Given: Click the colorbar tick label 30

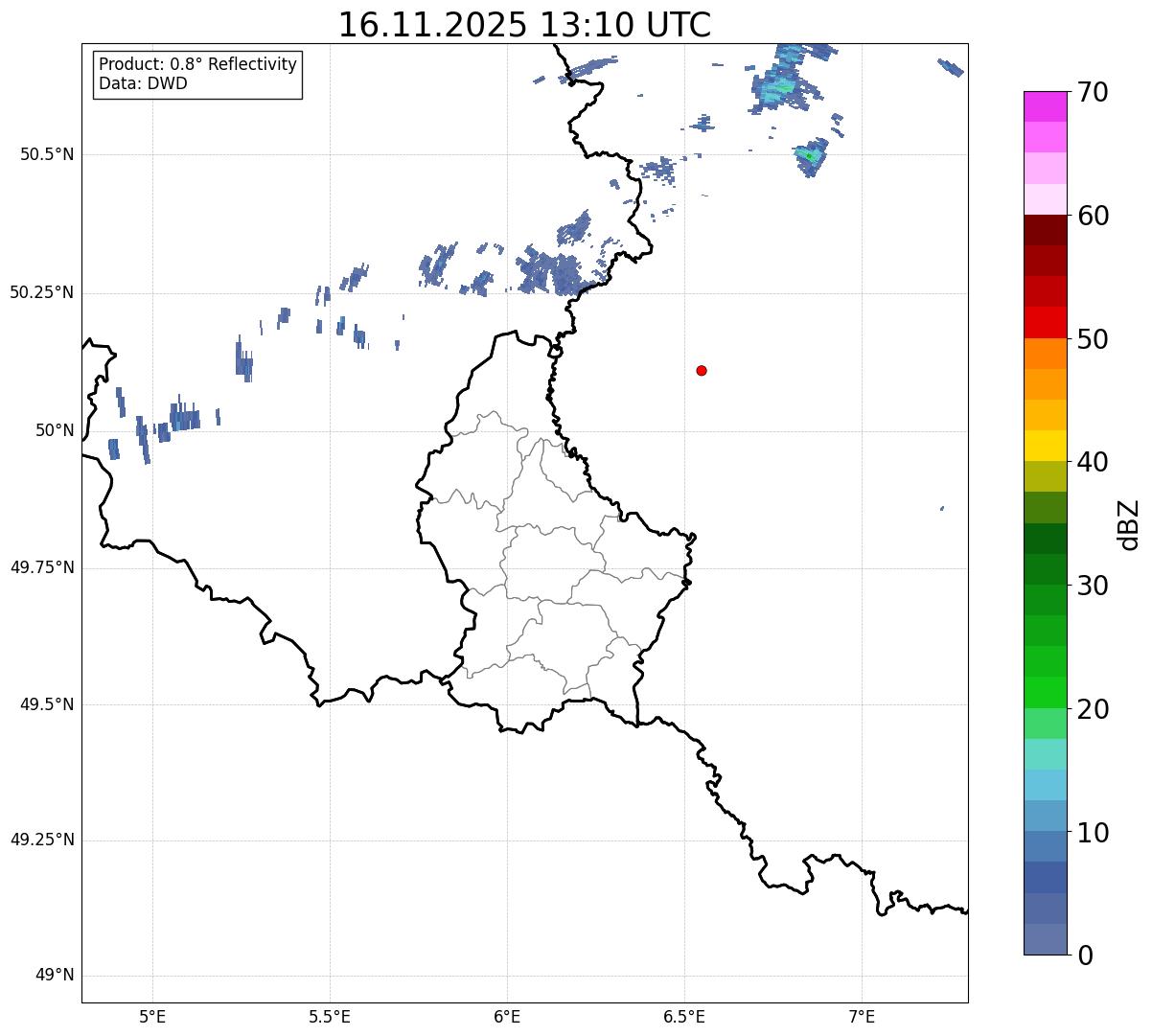Looking at the screenshot, I should (1093, 586).
